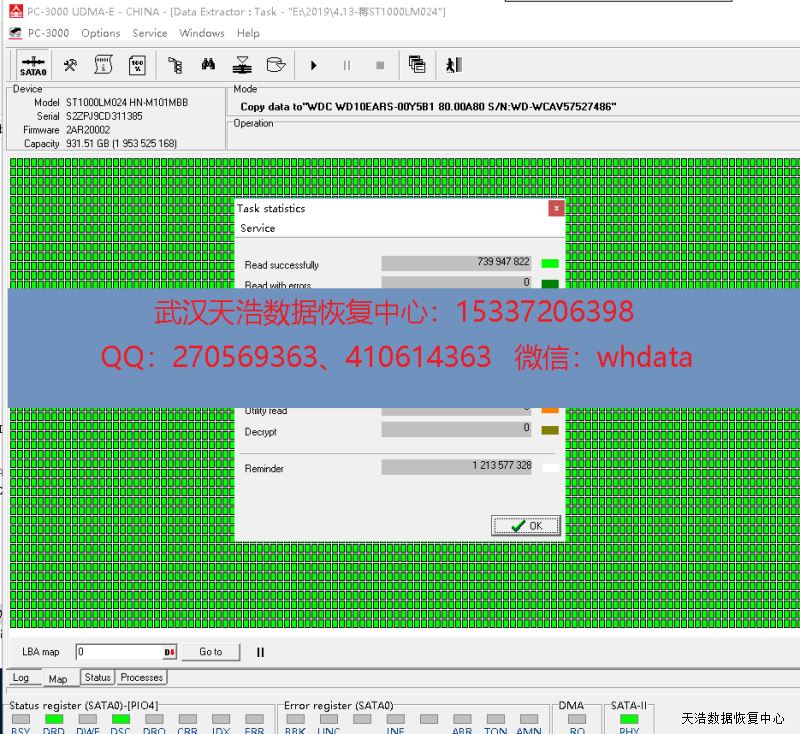Click the tree structure toolbar icon
The width and height of the screenshot is (800, 734).
[175, 66]
